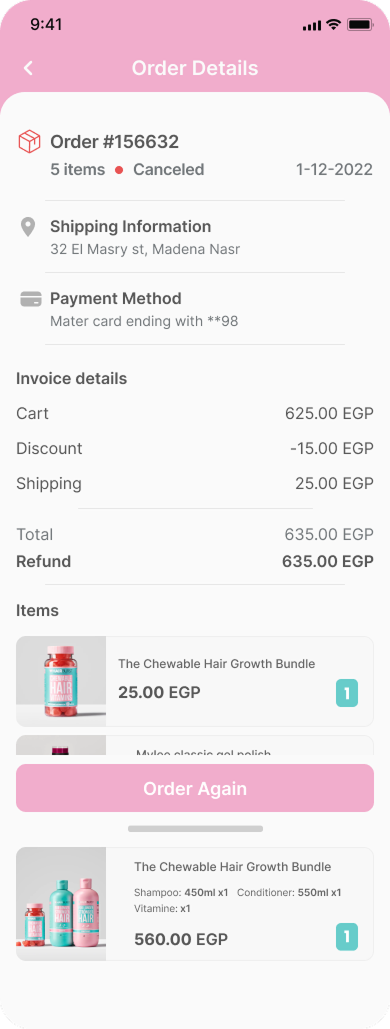
Task: Tap the cellular signal bars icon
Action: 312,26
